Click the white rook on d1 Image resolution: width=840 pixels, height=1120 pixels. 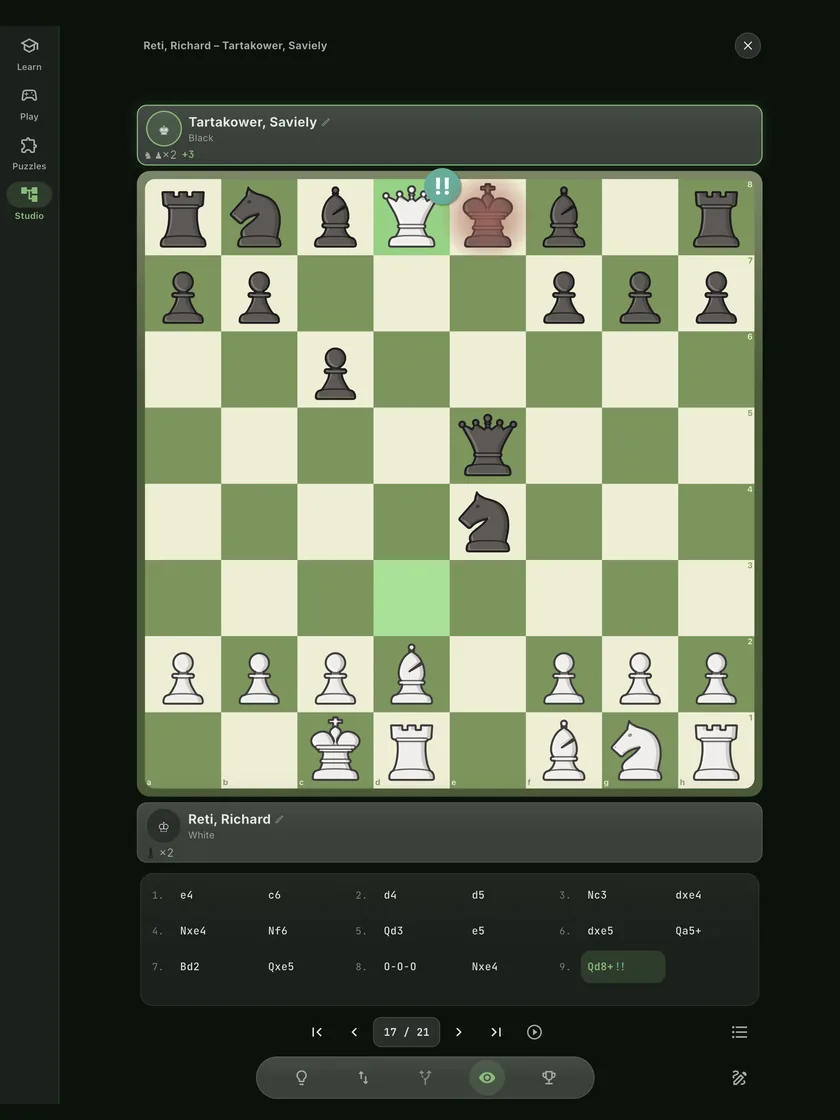[x=411, y=750]
